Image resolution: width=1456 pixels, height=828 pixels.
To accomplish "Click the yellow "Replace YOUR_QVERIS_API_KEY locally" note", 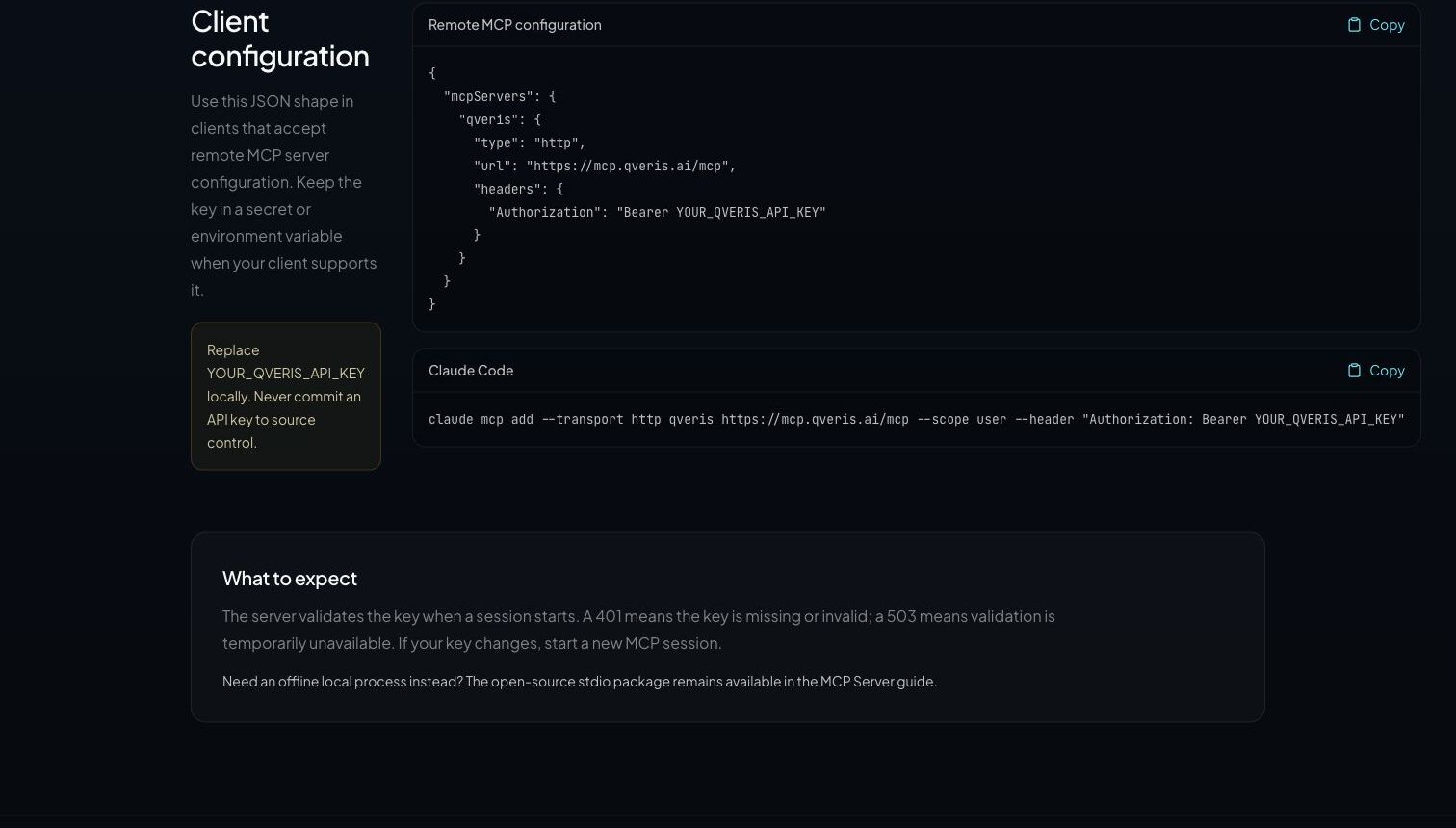I will click(x=286, y=397).
